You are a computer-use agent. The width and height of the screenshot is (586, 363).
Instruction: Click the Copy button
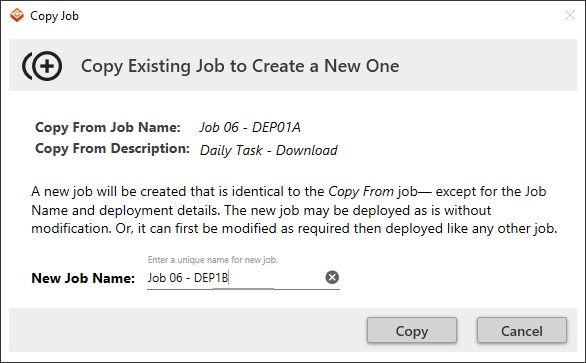point(411,330)
